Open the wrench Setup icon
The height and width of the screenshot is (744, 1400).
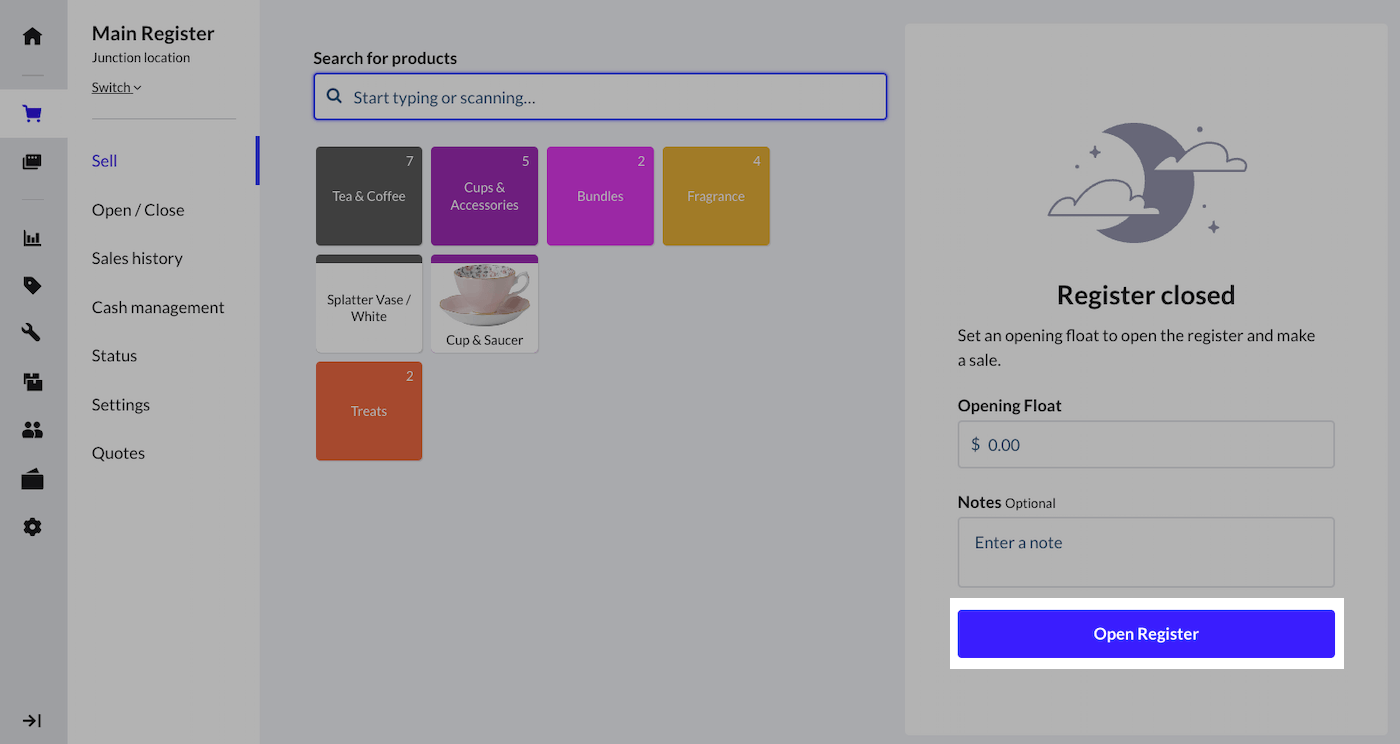pos(32,333)
